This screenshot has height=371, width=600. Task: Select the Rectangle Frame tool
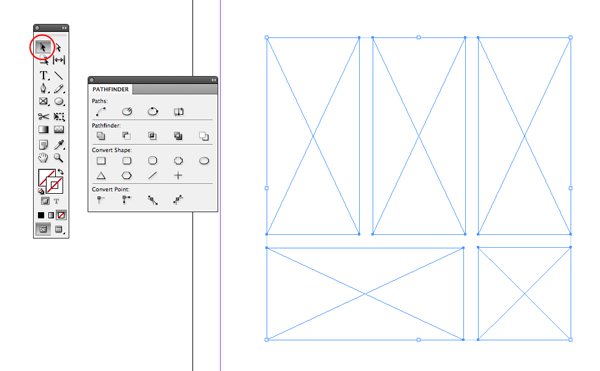coord(44,102)
